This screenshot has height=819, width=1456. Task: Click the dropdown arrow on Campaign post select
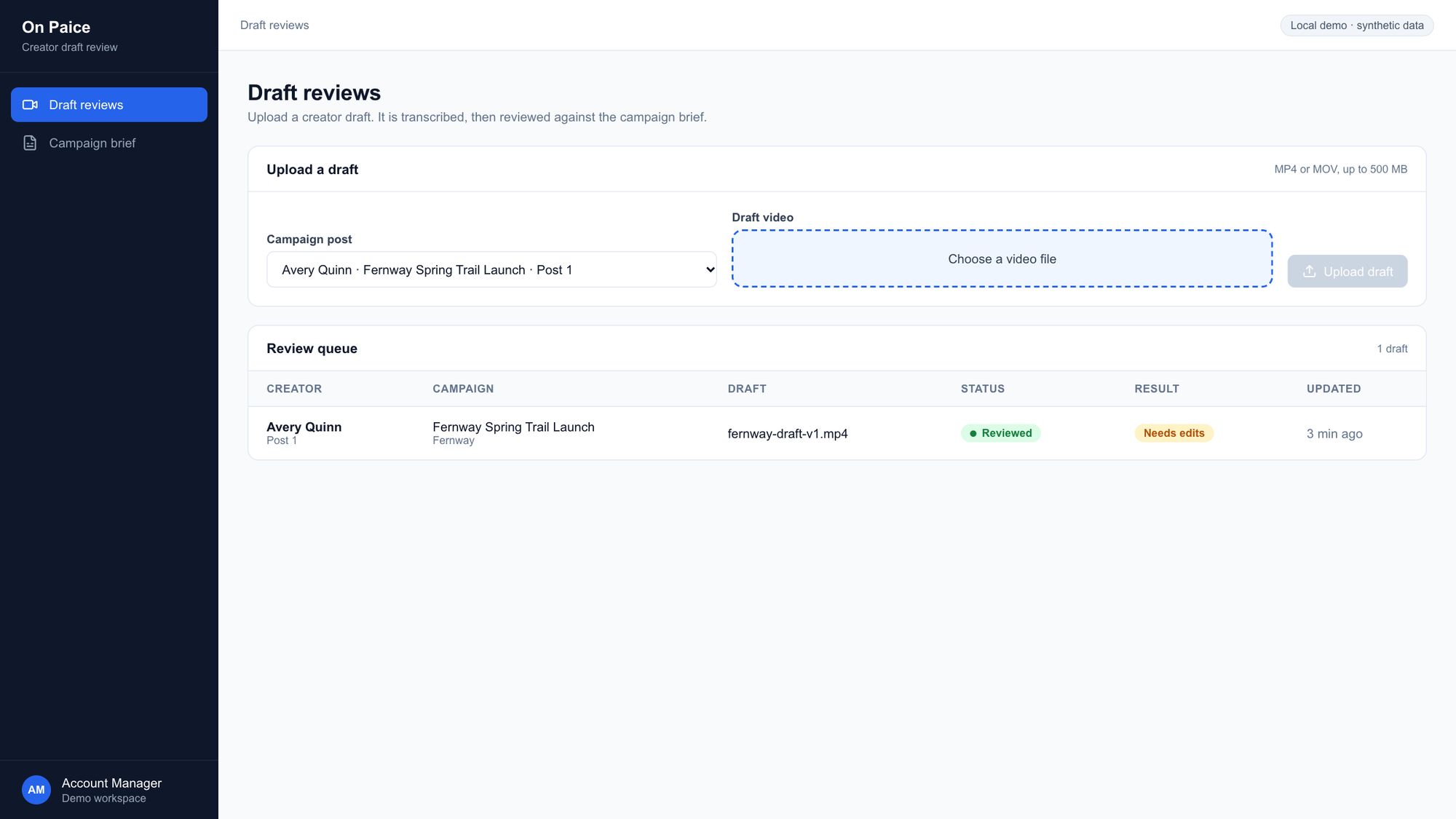pos(710,269)
